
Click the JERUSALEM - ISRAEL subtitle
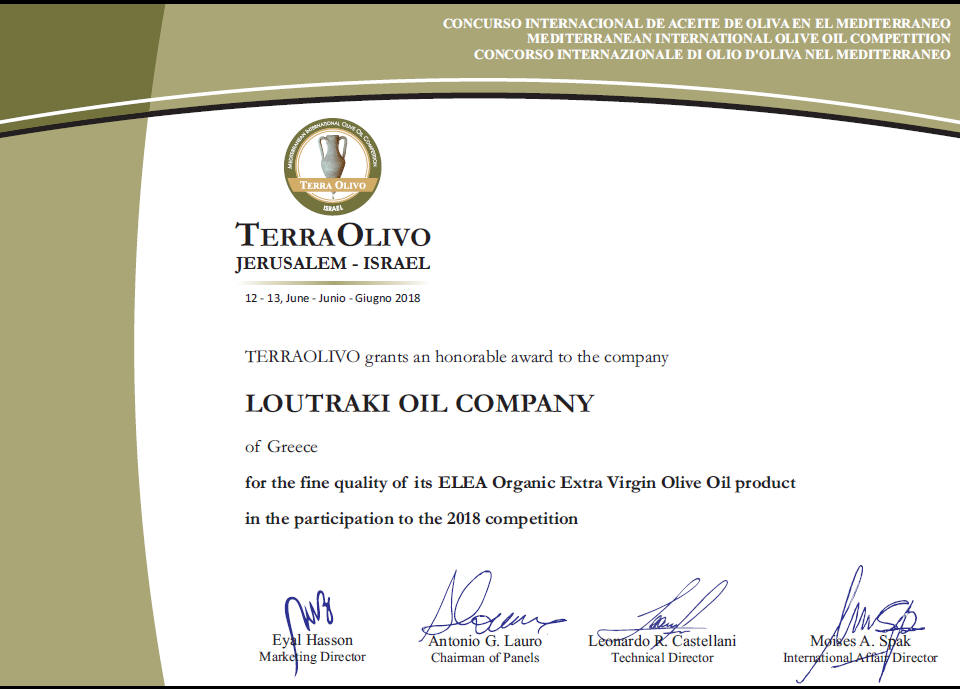coord(333,263)
